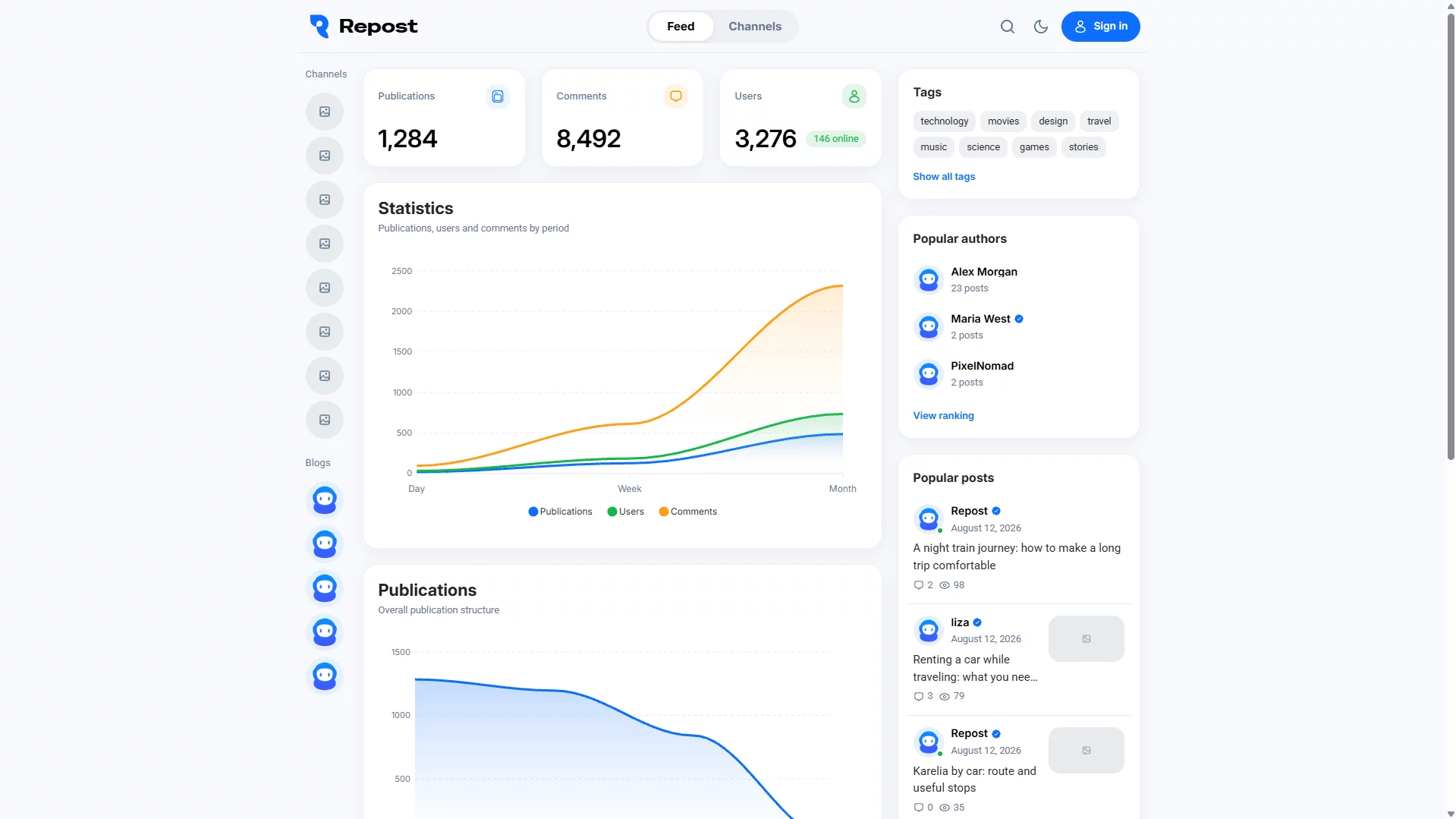Viewport: 1456px width, 819px height.
Task: Switch to the Feed tab
Action: click(681, 27)
